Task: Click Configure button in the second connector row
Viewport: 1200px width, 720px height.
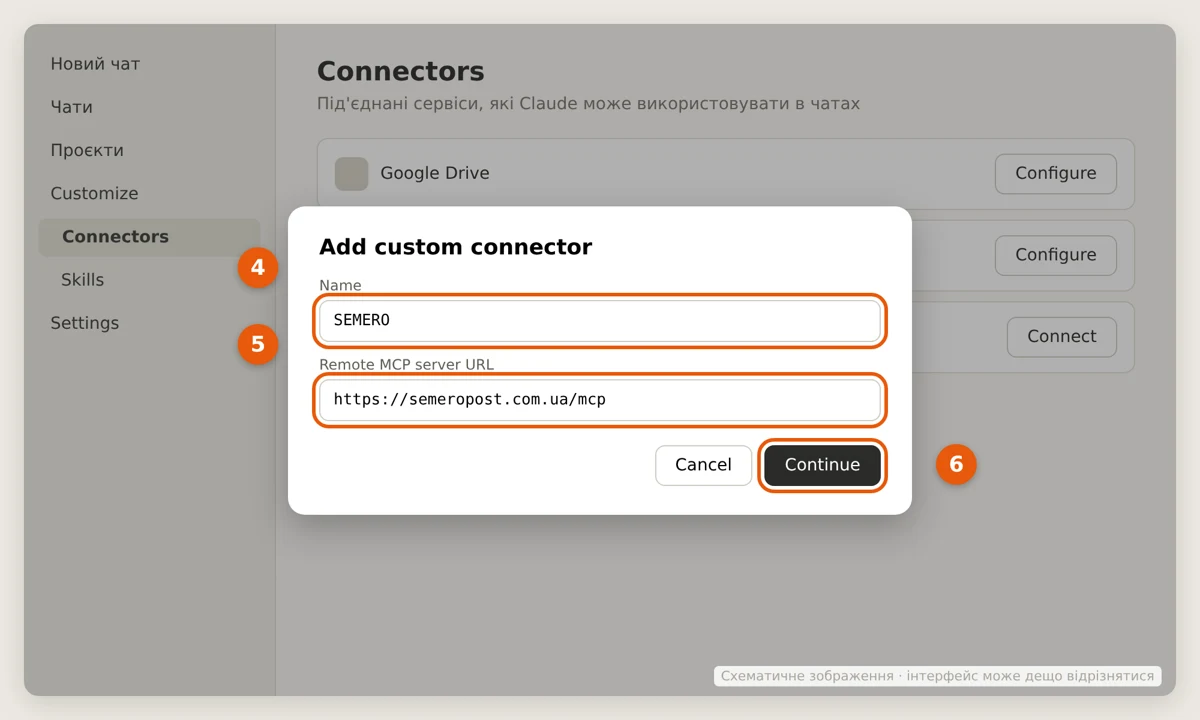Action: pos(1055,255)
